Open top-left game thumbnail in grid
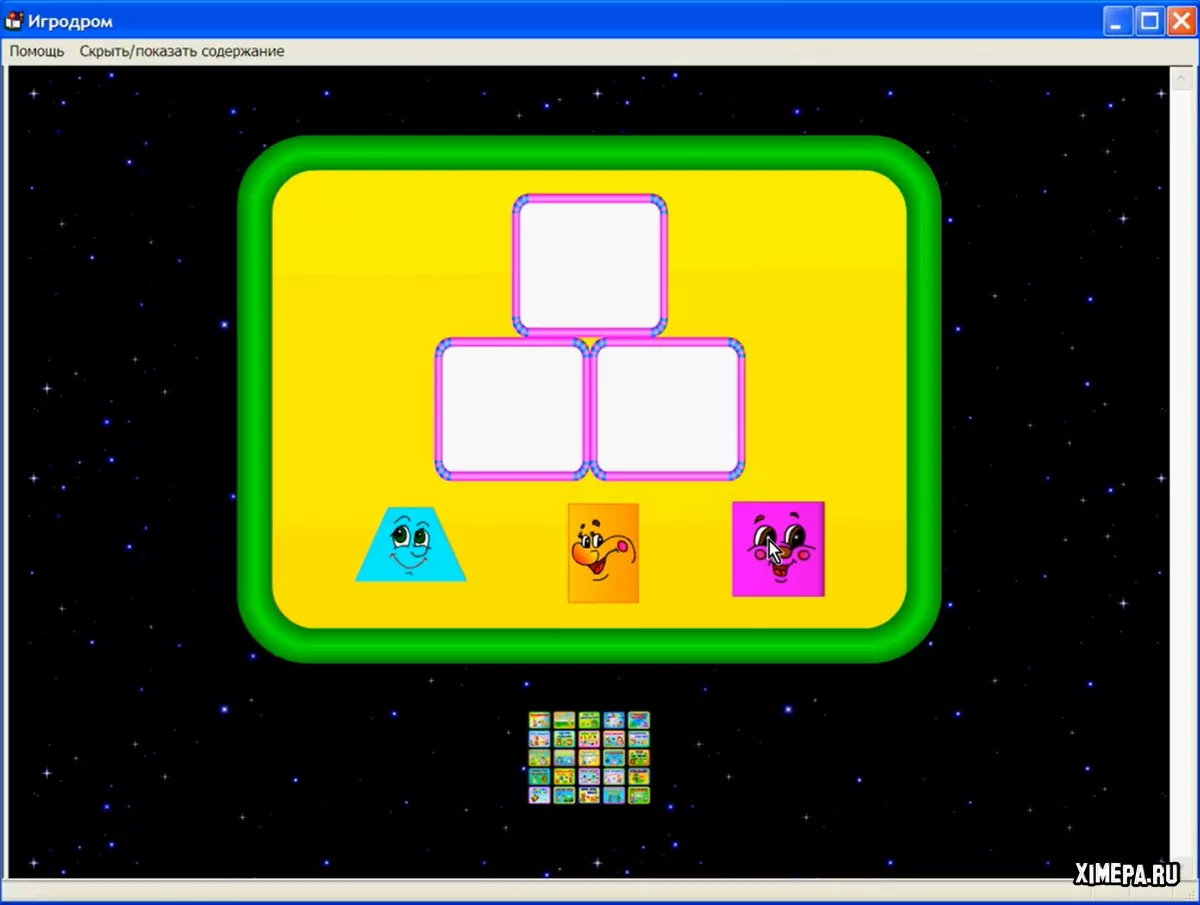Screen dimensions: 1200x905 point(539,720)
